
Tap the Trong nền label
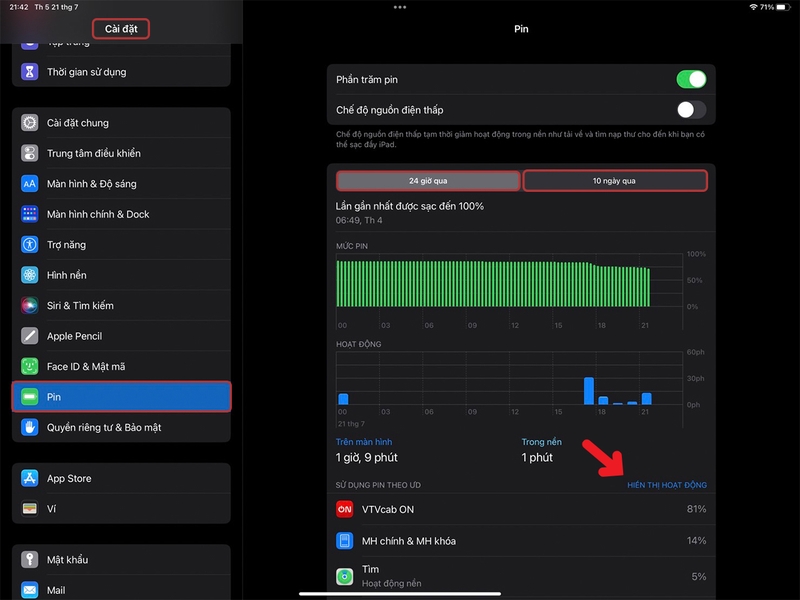tap(541, 442)
